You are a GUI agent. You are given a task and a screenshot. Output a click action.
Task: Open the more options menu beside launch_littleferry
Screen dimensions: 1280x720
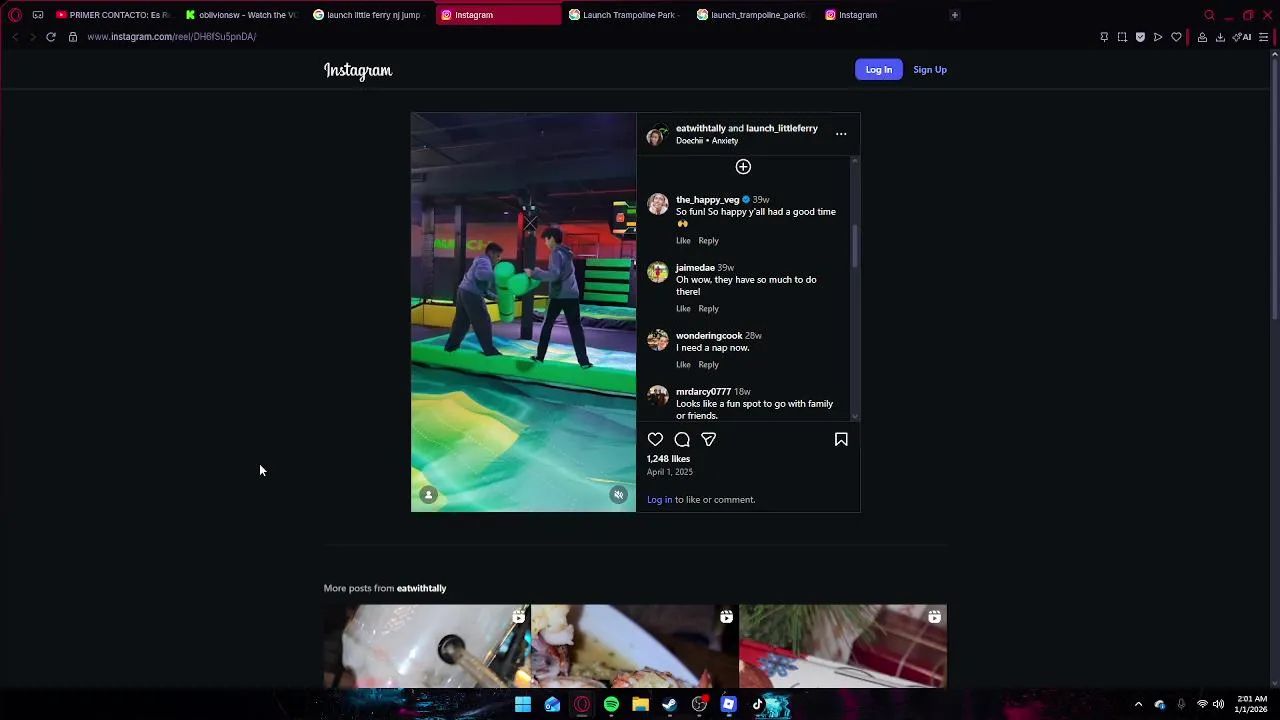[x=841, y=134]
